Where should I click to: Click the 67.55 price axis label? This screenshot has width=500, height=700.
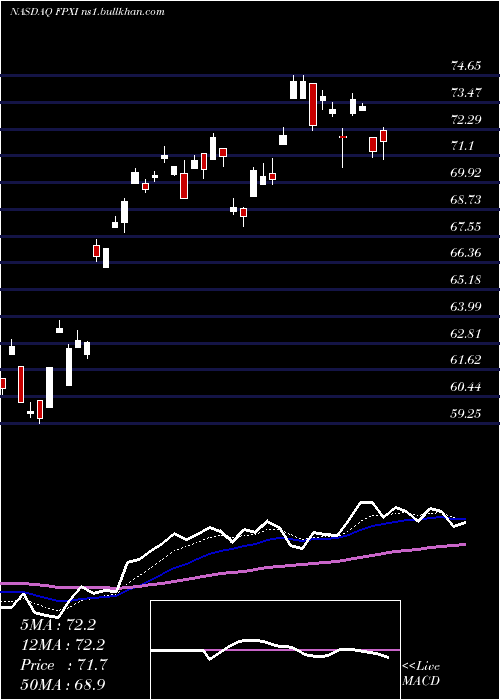(x=466, y=226)
